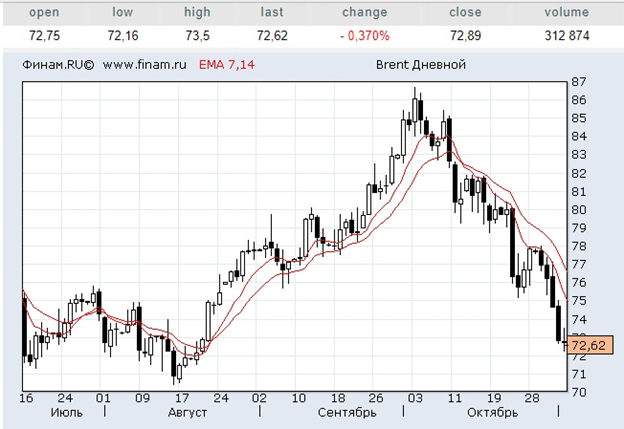
Task: Click the Октябрь month label
Action: (x=493, y=412)
